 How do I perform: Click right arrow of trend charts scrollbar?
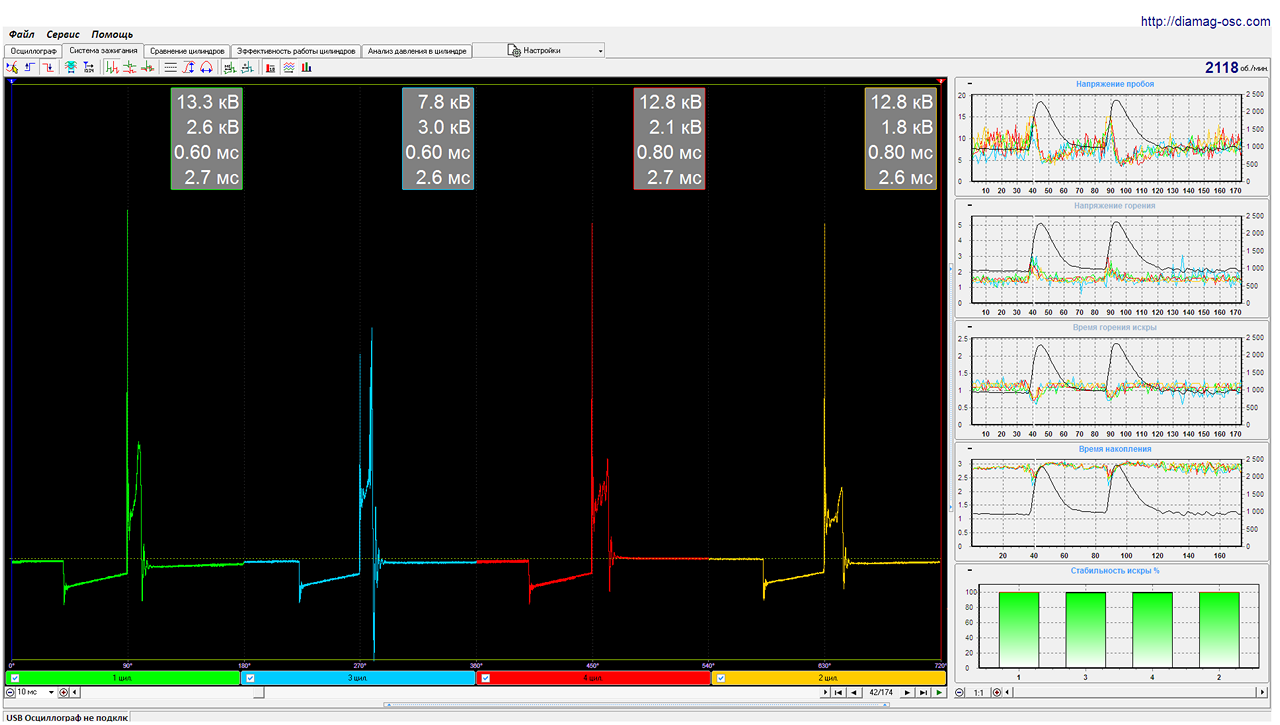click(1262, 692)
